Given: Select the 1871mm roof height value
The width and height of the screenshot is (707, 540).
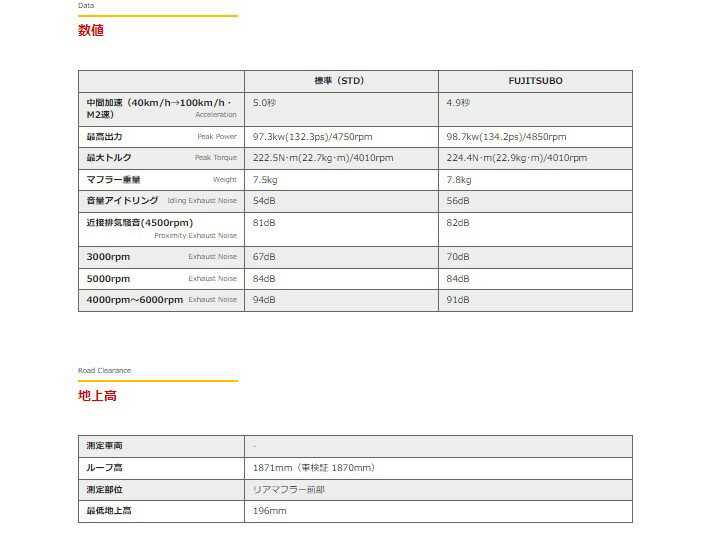Looking at the screenshot, I should coord(313,467).
